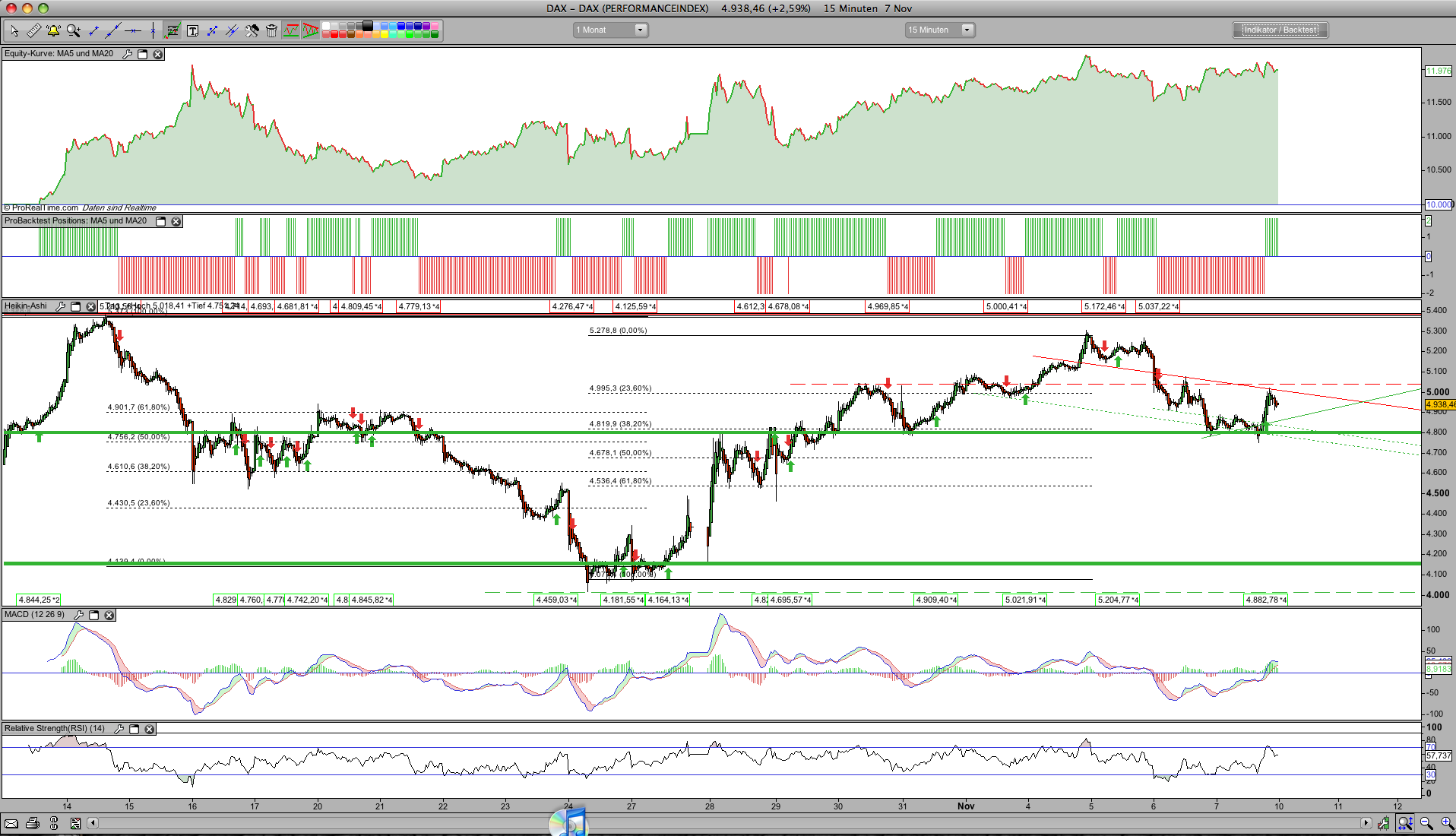Select the ruler measurement tool
1456x836 pixels.
pyautogui.click(x=33, y=30)
